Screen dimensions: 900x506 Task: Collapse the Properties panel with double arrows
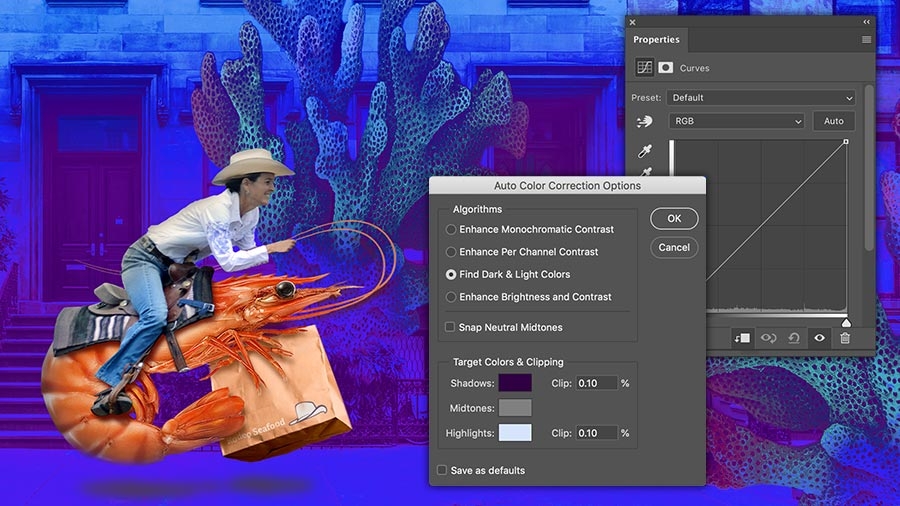(866, 22)
